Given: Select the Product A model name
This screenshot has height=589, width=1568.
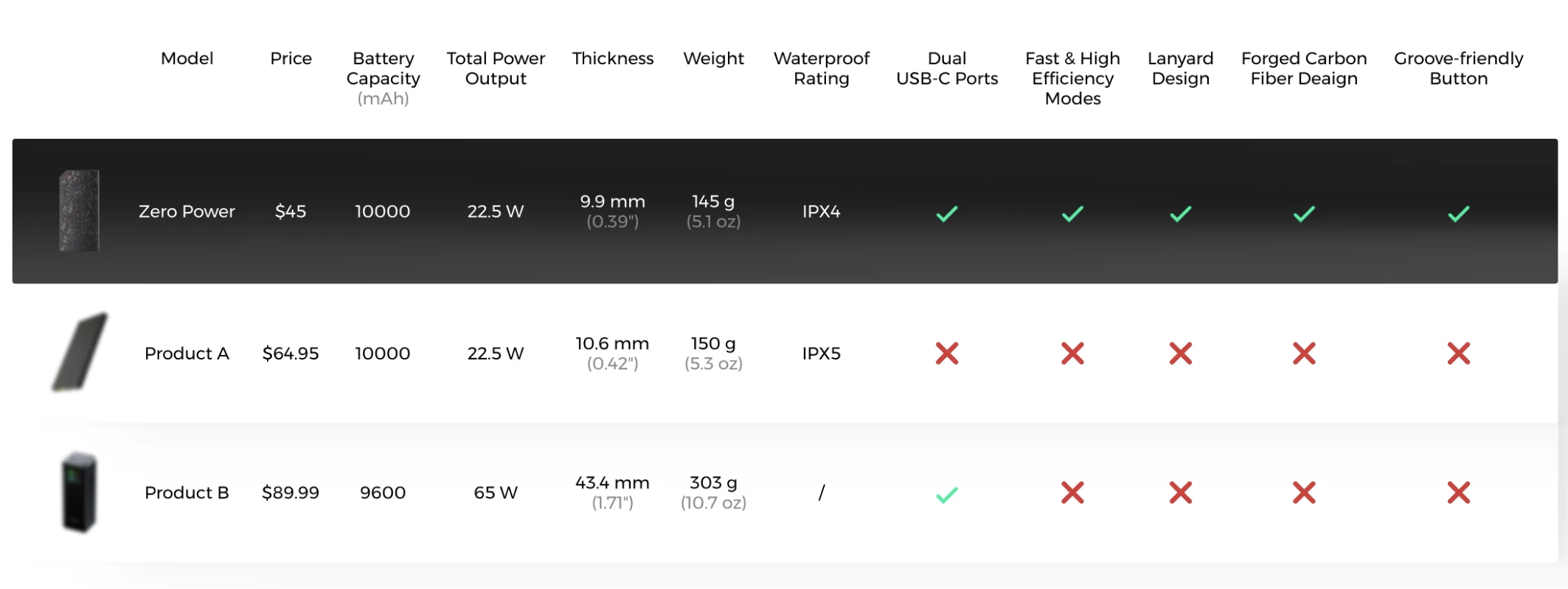Looking at the screenshot, I should point(187,354).
